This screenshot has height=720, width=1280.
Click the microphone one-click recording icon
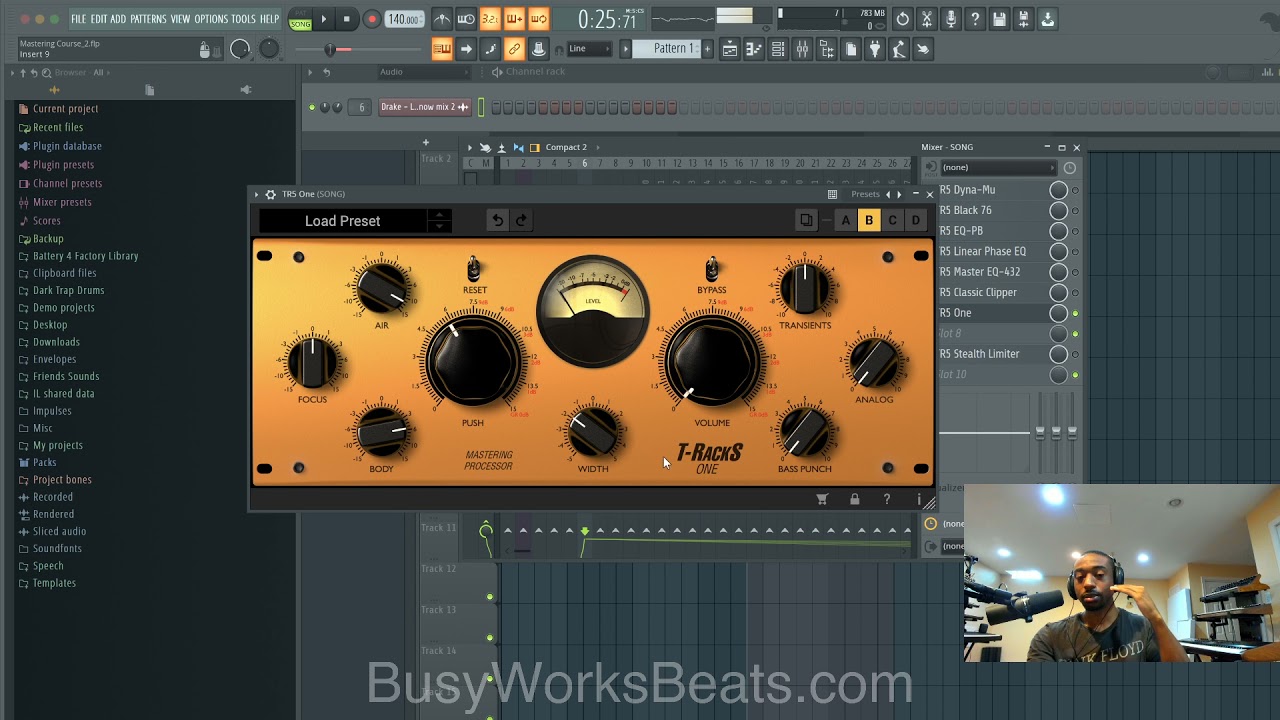tap(951, 19)
